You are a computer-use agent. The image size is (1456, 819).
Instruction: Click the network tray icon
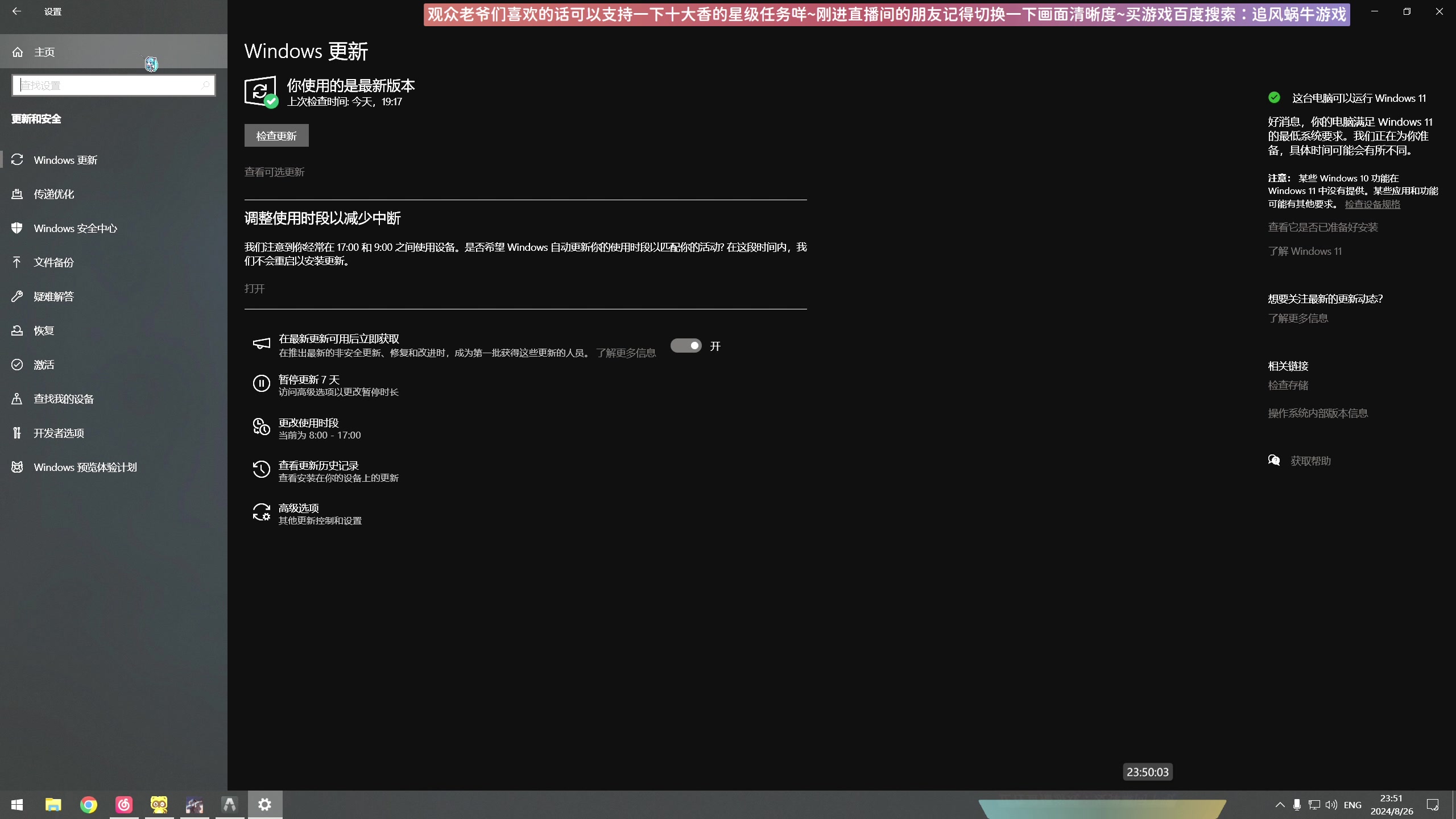click(x=1314, y=805)
